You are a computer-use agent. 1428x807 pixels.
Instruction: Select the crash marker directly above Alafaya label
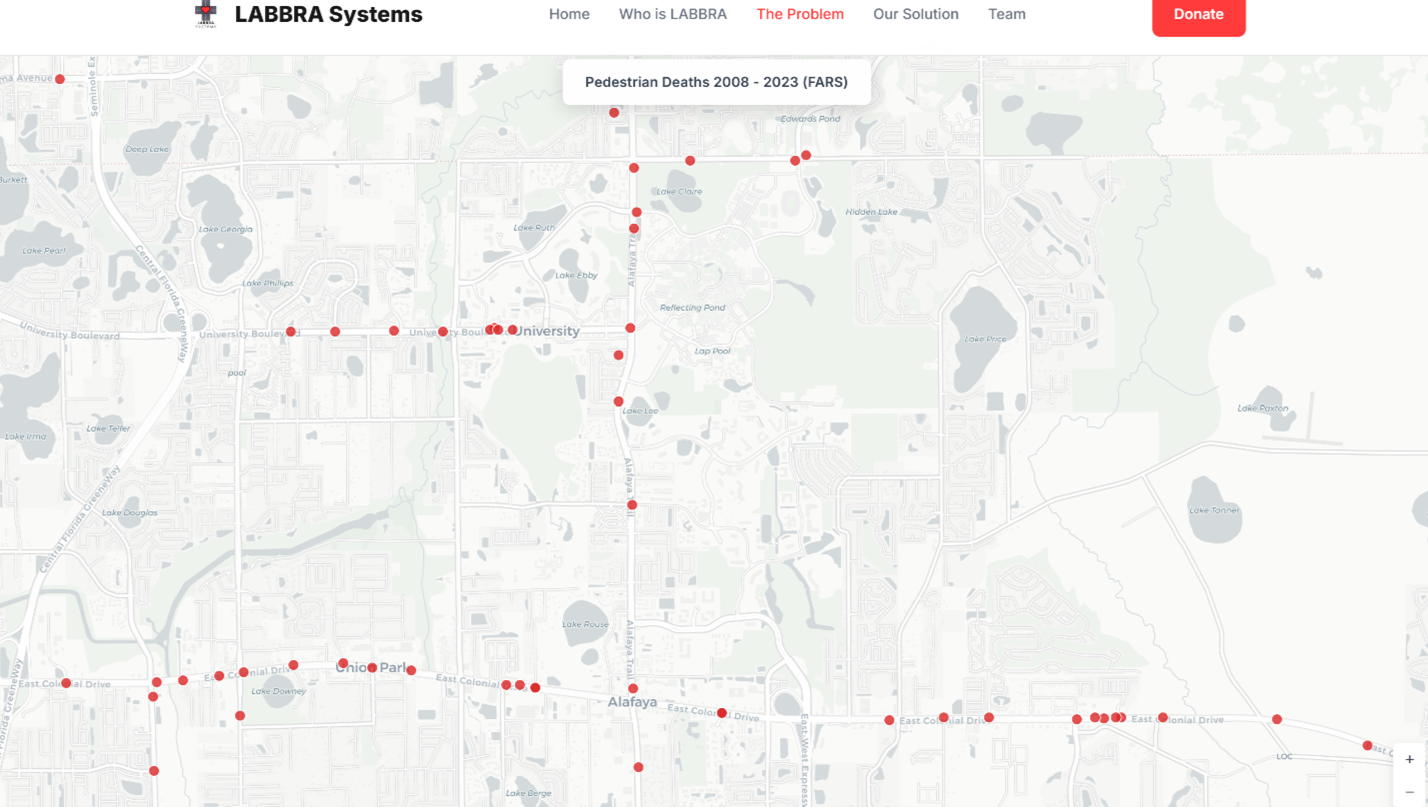pyautogui.click(x=633, y=688)
